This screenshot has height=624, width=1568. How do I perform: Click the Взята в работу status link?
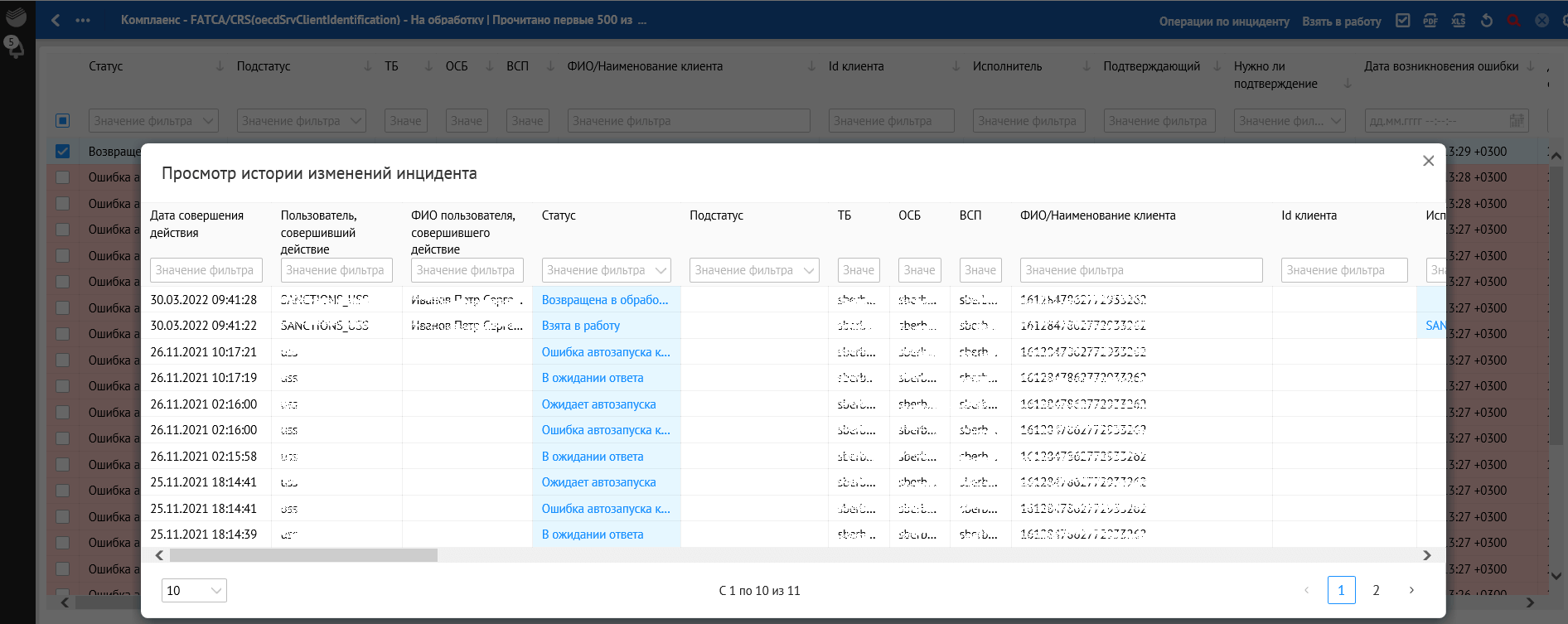(580, 326)
